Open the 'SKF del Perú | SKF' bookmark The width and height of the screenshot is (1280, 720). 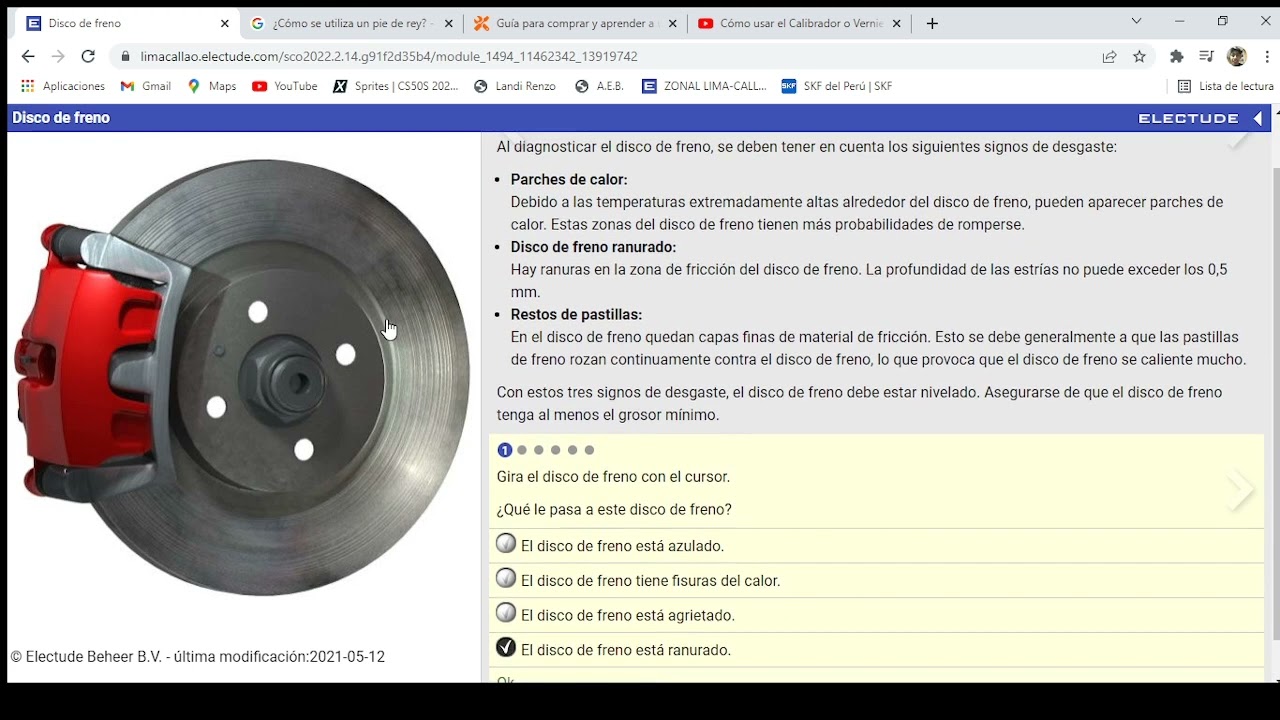(x=837, y=86)
